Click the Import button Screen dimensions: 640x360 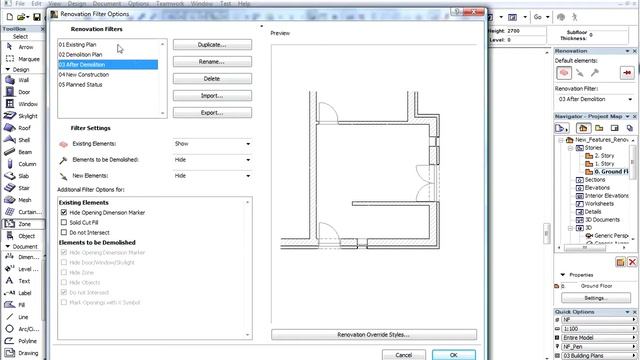[212, 96]
